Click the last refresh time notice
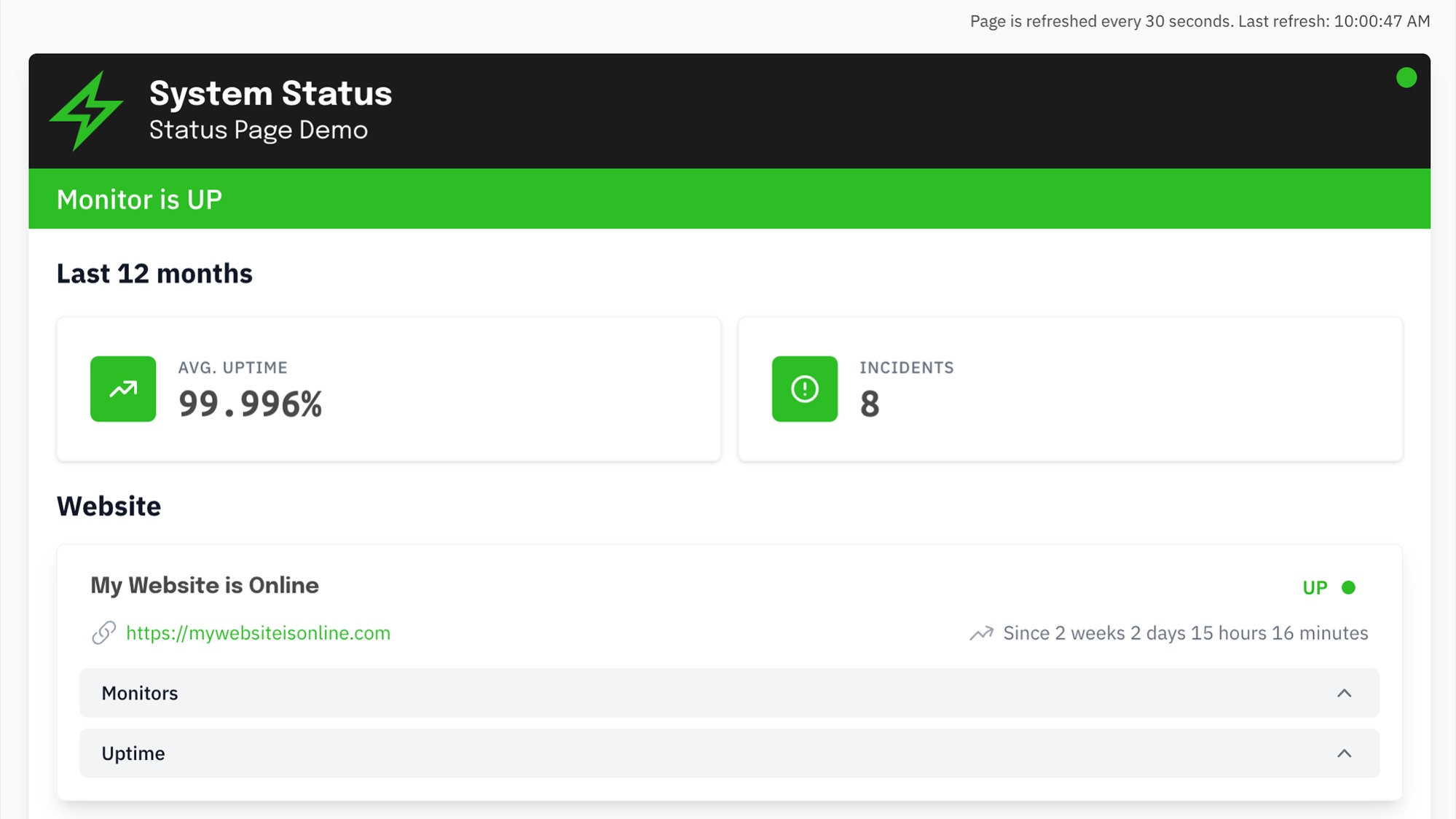 [x=1200, y=21]
